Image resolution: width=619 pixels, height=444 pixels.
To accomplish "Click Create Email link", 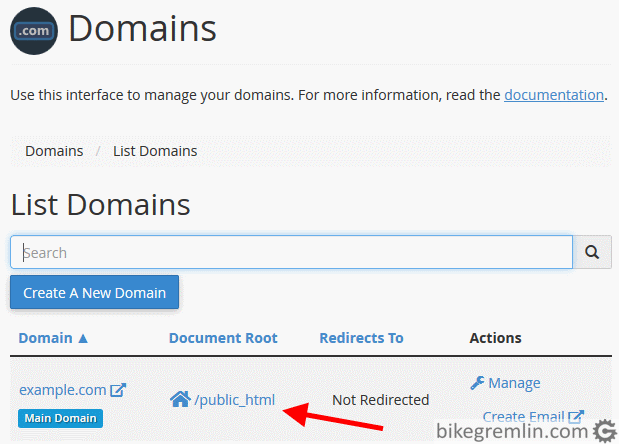I will [523, 417].
